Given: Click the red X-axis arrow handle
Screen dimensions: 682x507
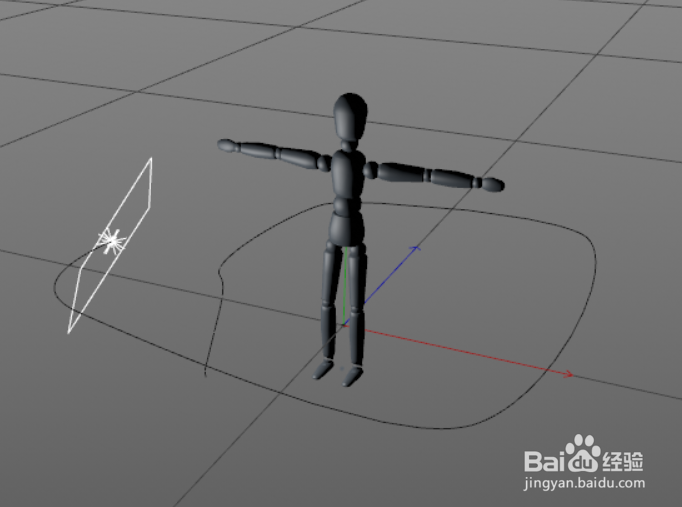Looking at the screenshot, I should tap(568, 374).
